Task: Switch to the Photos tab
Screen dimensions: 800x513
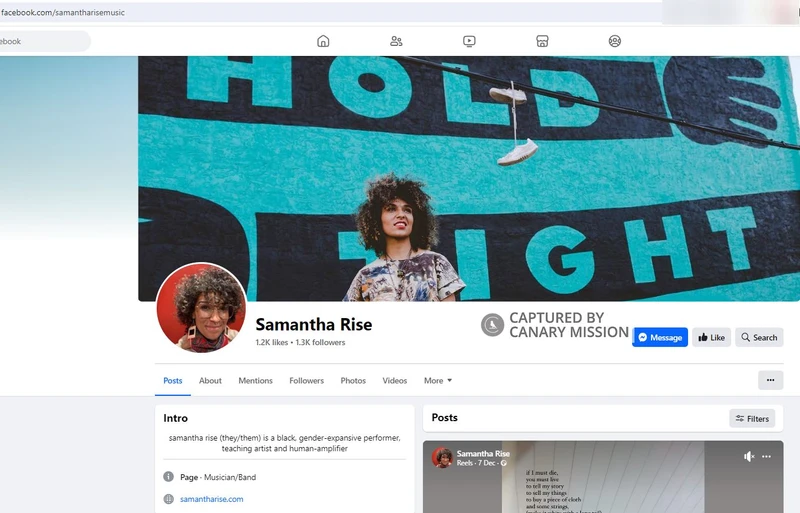Action: (353, 381)
